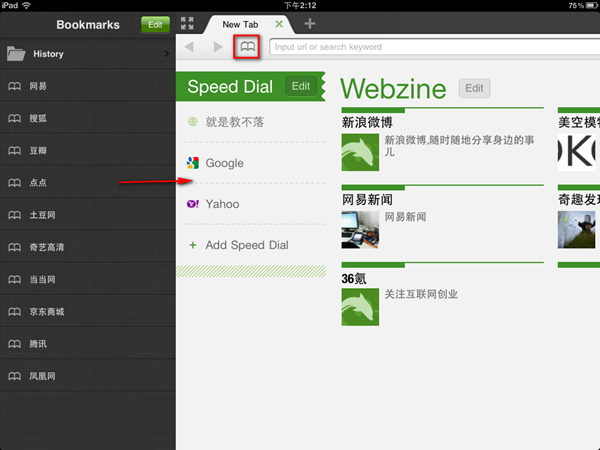Screen dimensions: 600x450
Task: Tap the WiFi status icon
Action: point(26,5)
